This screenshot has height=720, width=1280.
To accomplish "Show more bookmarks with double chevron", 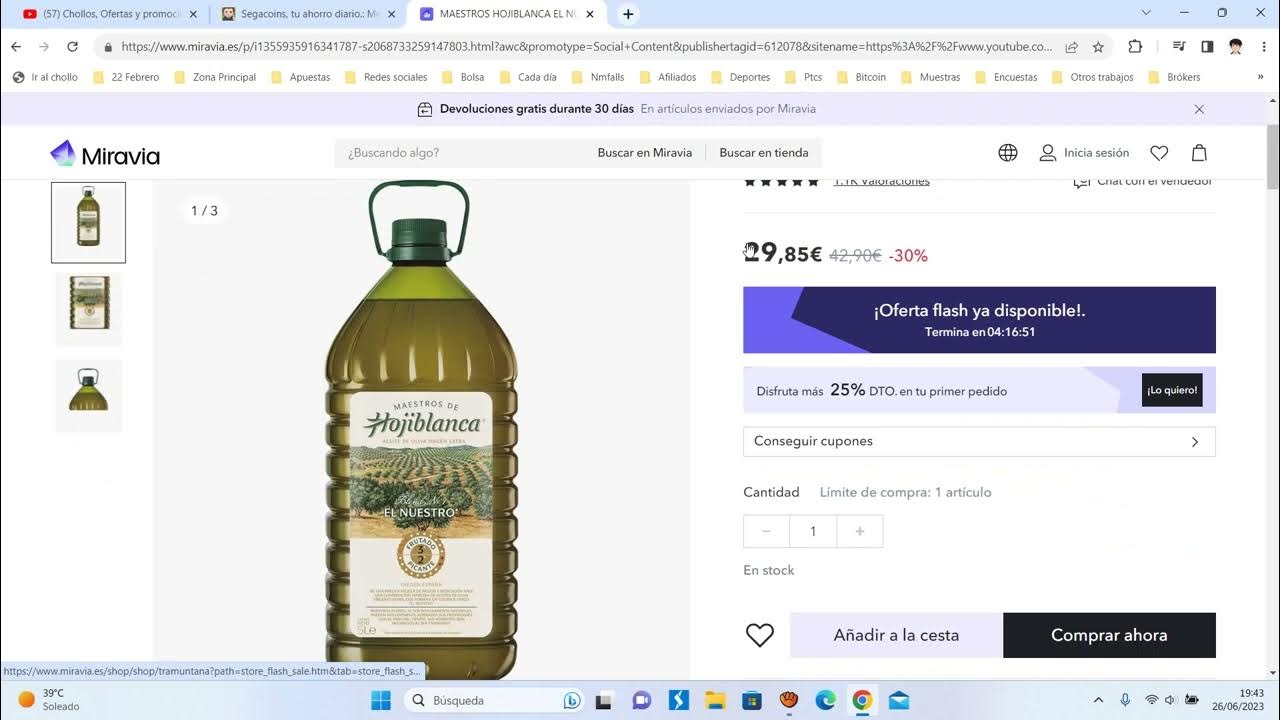I will tap(1260, 77).
